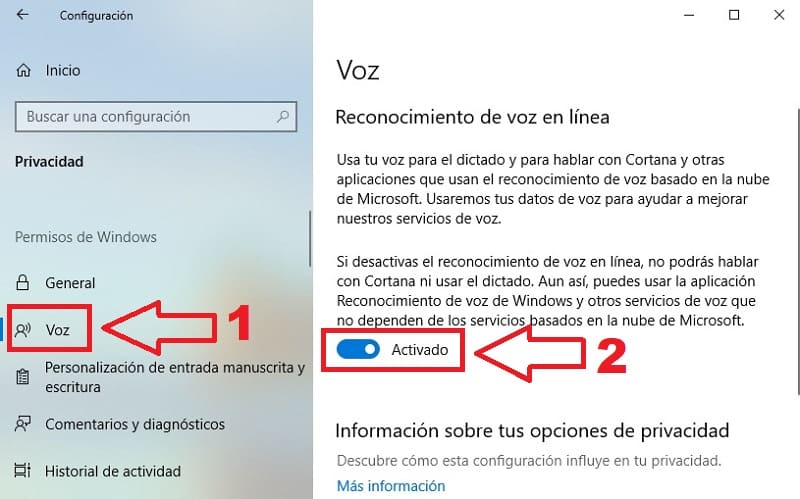This screenshot has height=499, width=800.
Task: Go to Inicio settings home
Action: point(63,70)
